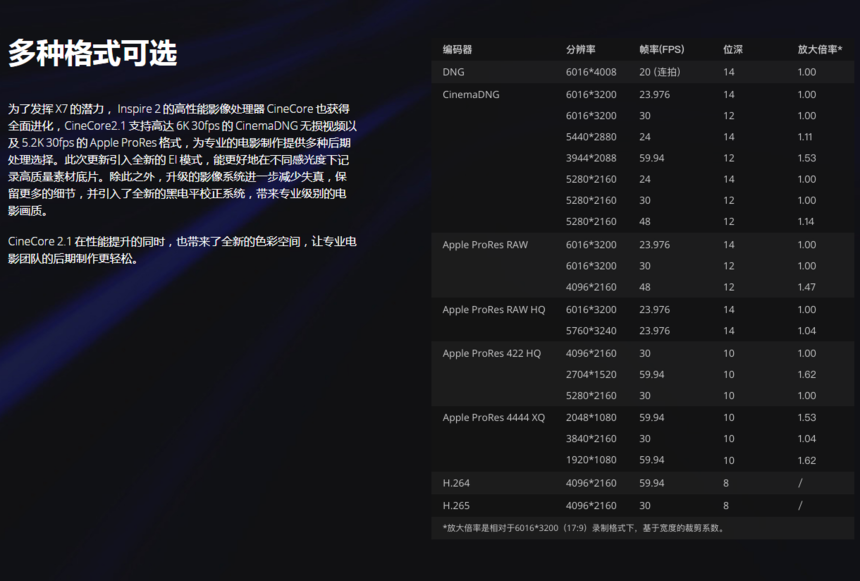Select the CinemaDNG encoder label
This screenshot has height=581, width=860.
coord(471,94)
